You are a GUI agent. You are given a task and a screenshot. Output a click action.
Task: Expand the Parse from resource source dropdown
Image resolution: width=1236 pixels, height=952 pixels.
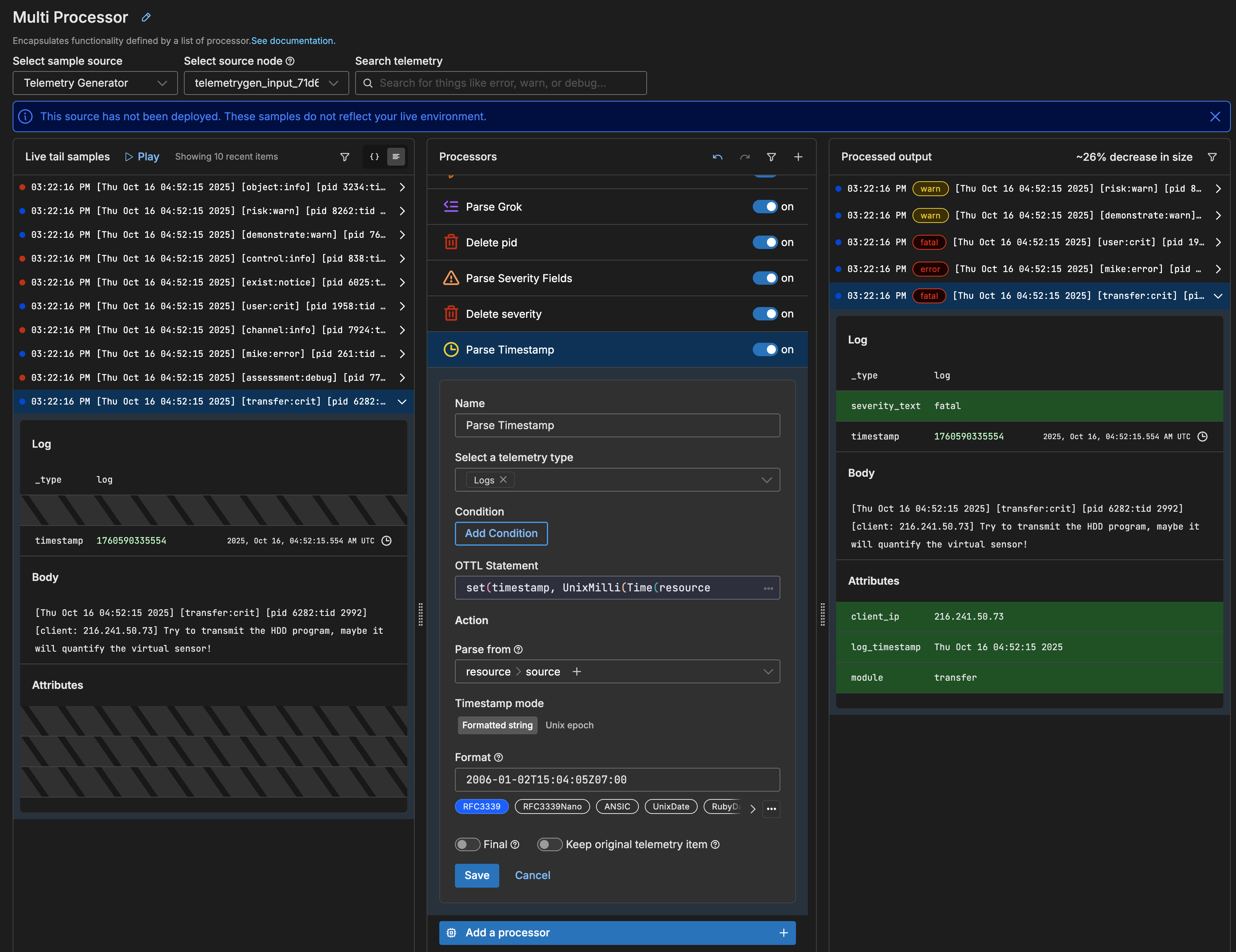pos(767,672)
